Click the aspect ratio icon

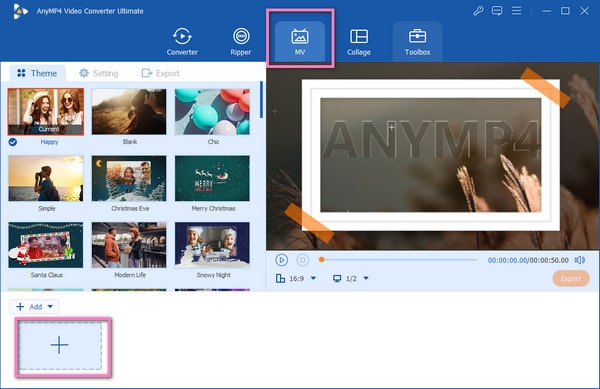pyautogui.click(x=280, y=278)
